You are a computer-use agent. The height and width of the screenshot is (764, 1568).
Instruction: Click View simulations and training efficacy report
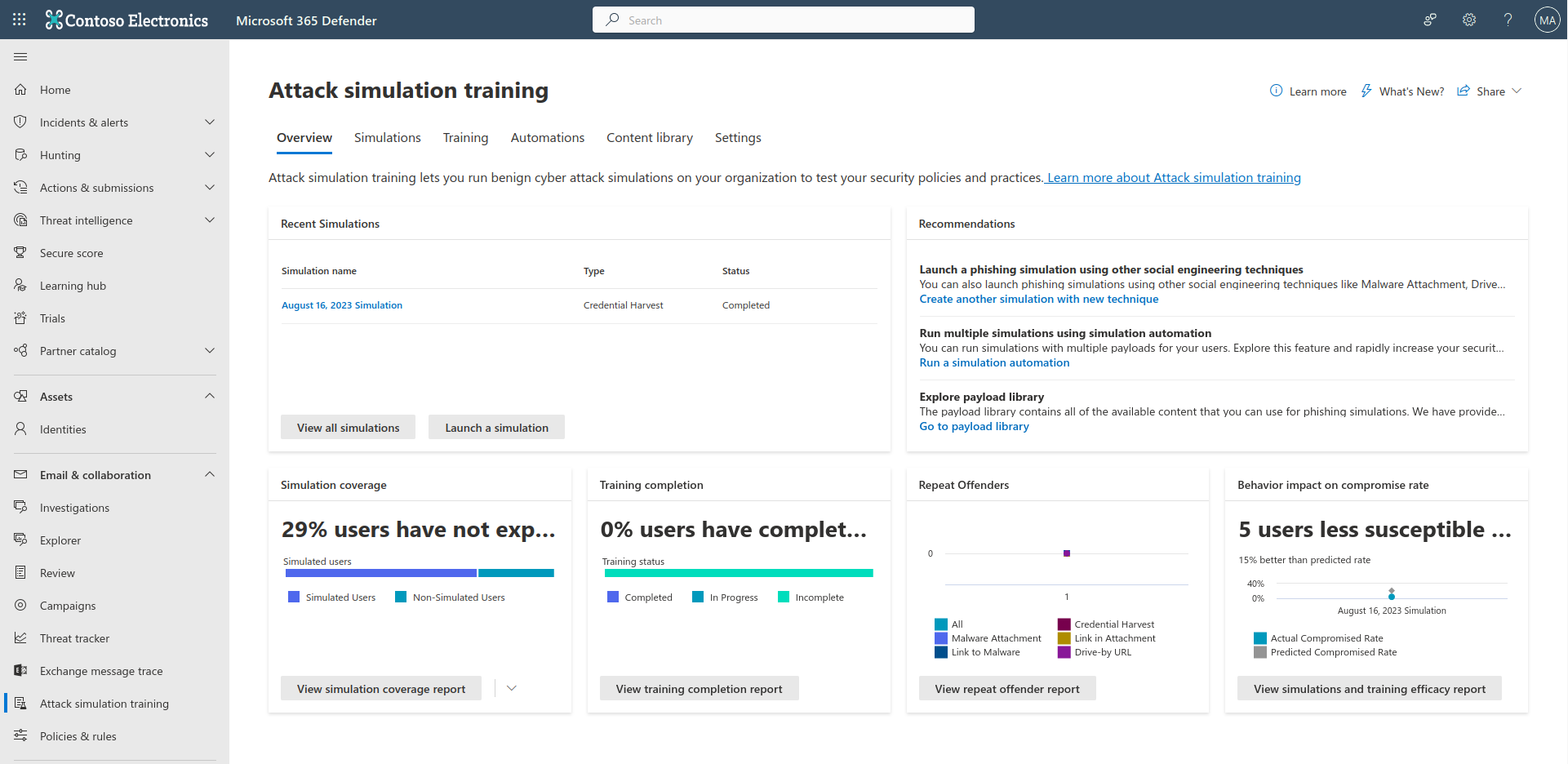tap(1370, 689)
